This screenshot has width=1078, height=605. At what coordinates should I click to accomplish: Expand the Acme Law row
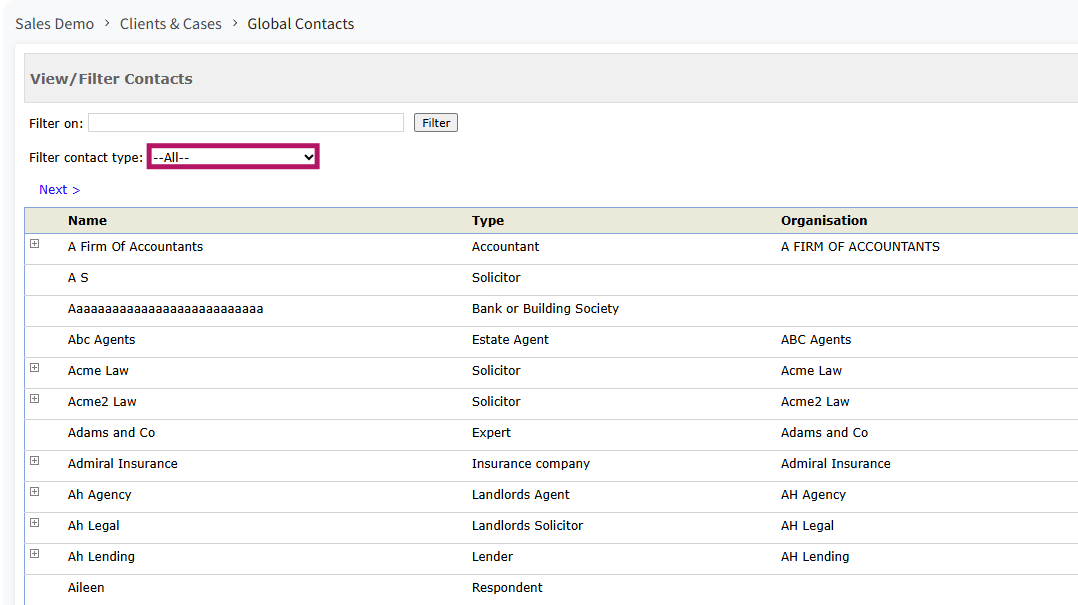[x=34, y=367]
